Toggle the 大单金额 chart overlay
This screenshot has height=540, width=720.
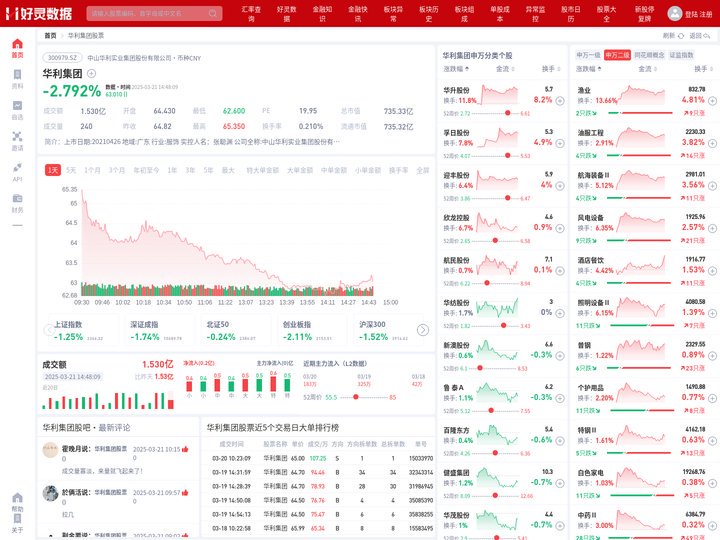tap(300, 170)
